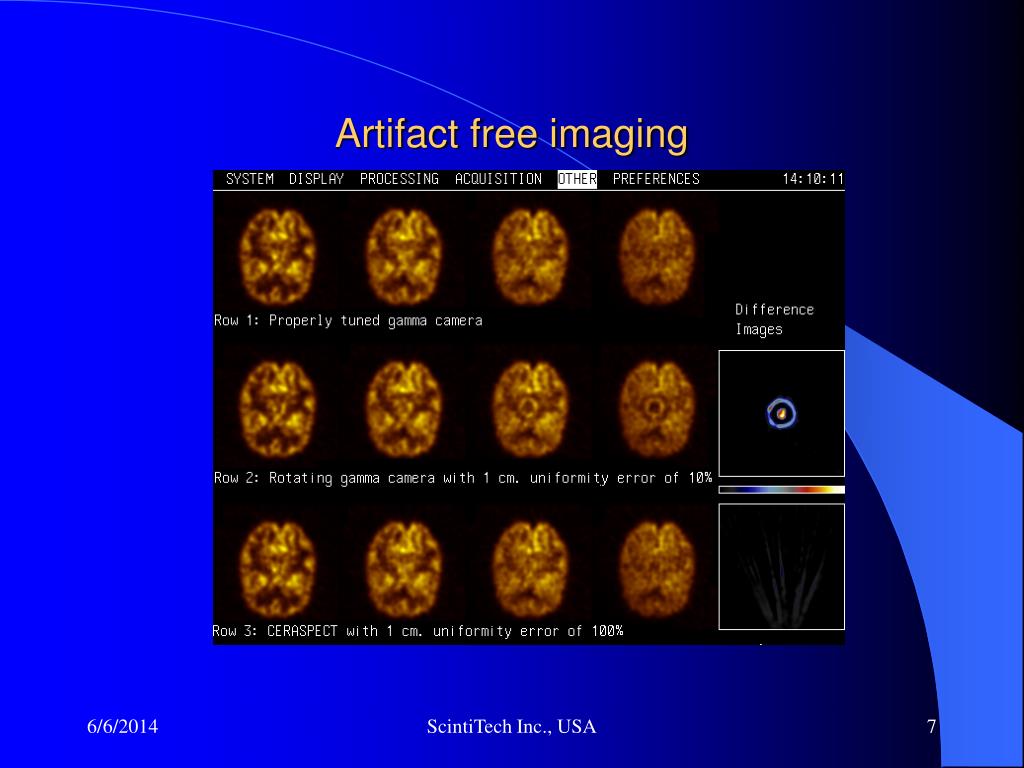This screenshot has height=768, width=1024.
Task: Select the second brain scan in Row 2
Action: 404,409
